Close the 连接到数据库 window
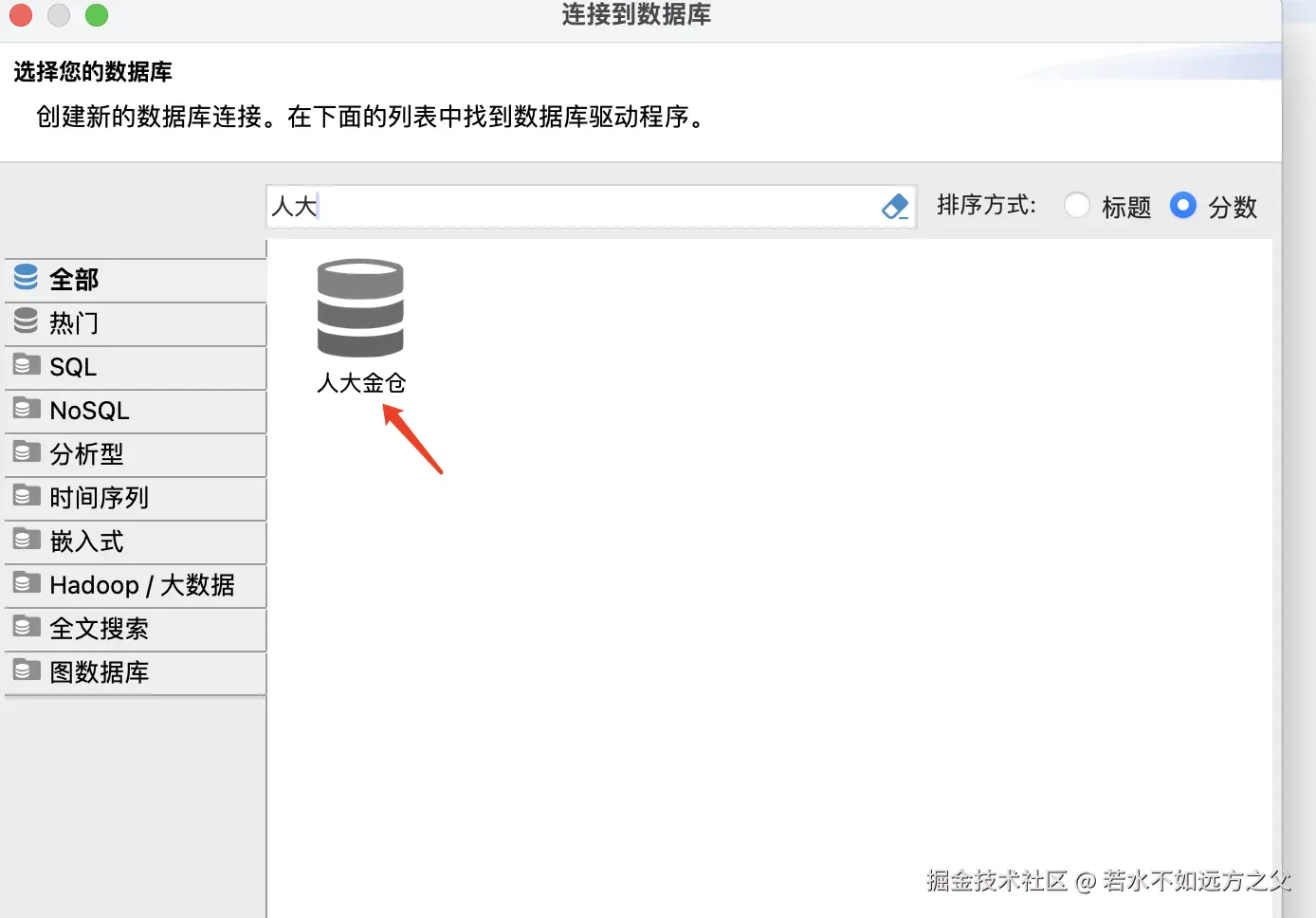This screenshot has width=1316, height=918. pos(21,14)
